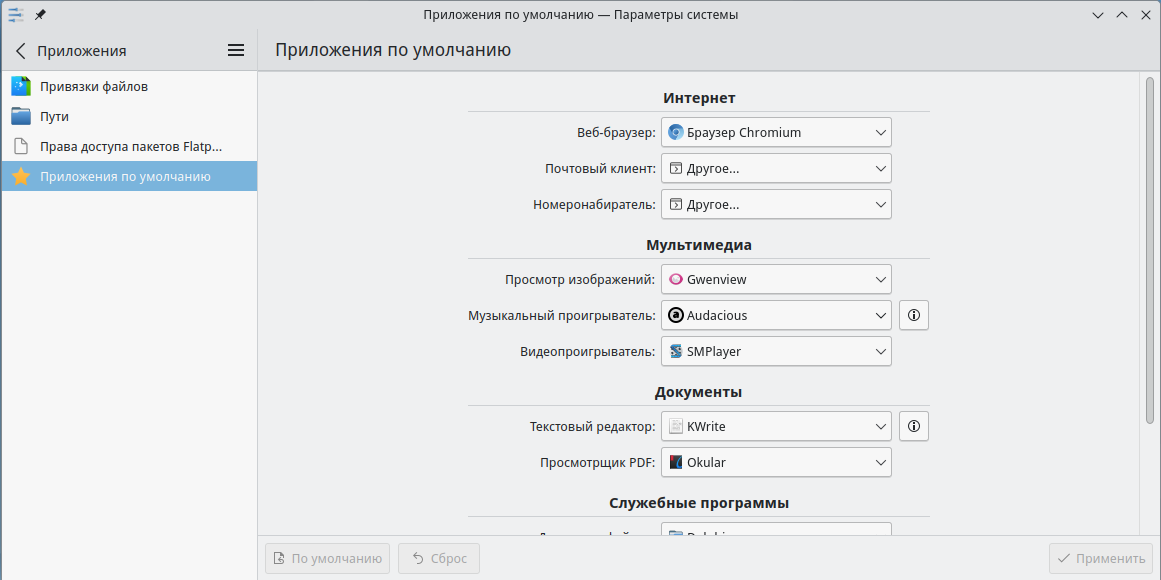Open the Просмотр изображений Gwenview dropdown

(x=776, y=280)
